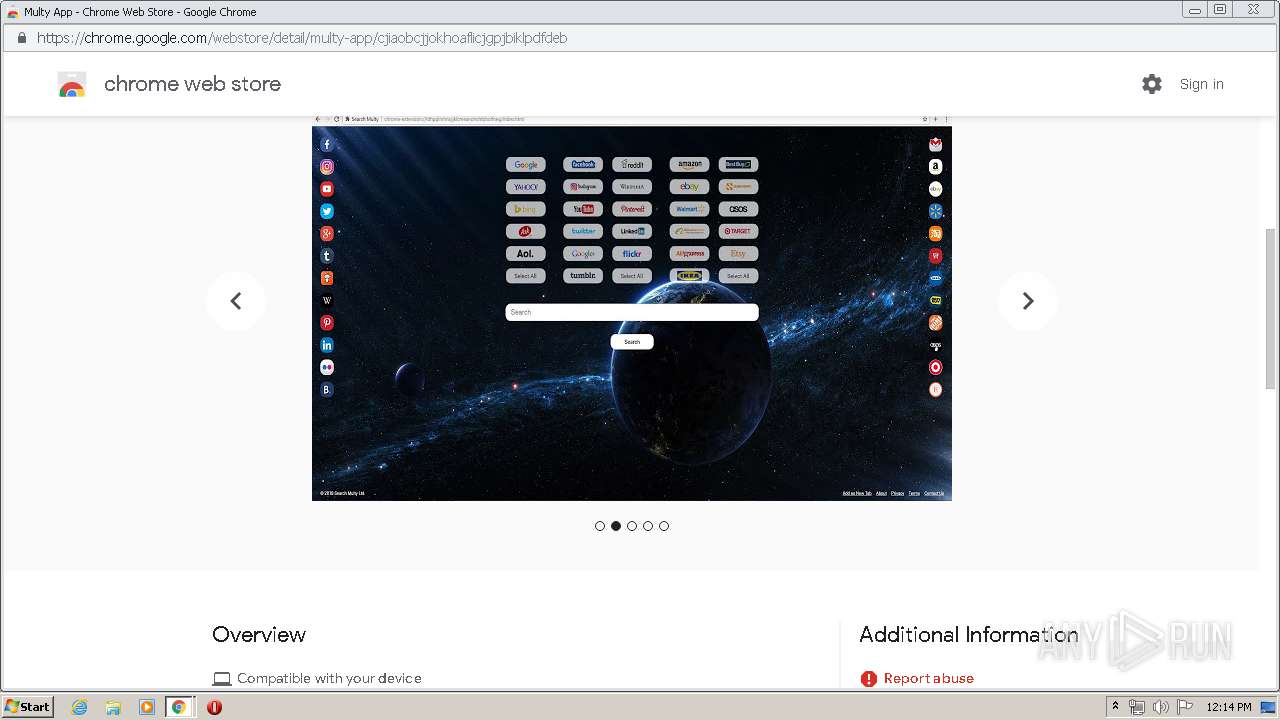Viewport: 1280px width, 720px height.
Task: Select the third carousel dot
Action: [x=632, y=526]
